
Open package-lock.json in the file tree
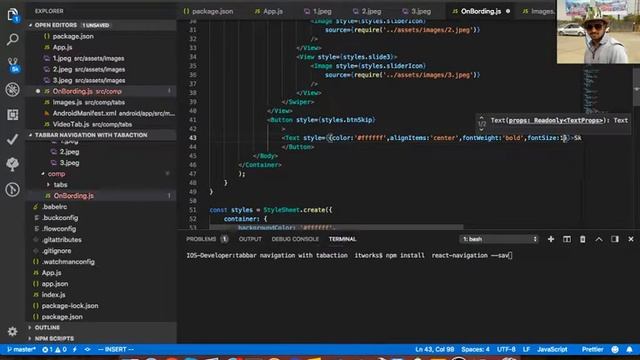tap(70, 306)
